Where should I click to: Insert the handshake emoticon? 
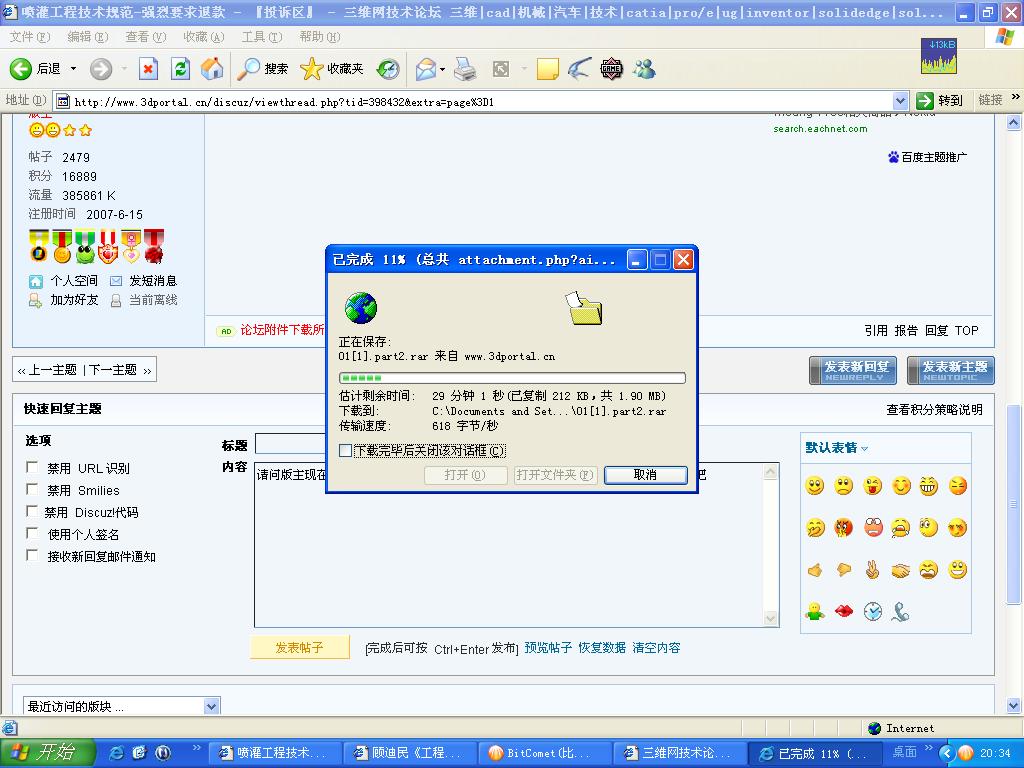[x=900, y=570]
